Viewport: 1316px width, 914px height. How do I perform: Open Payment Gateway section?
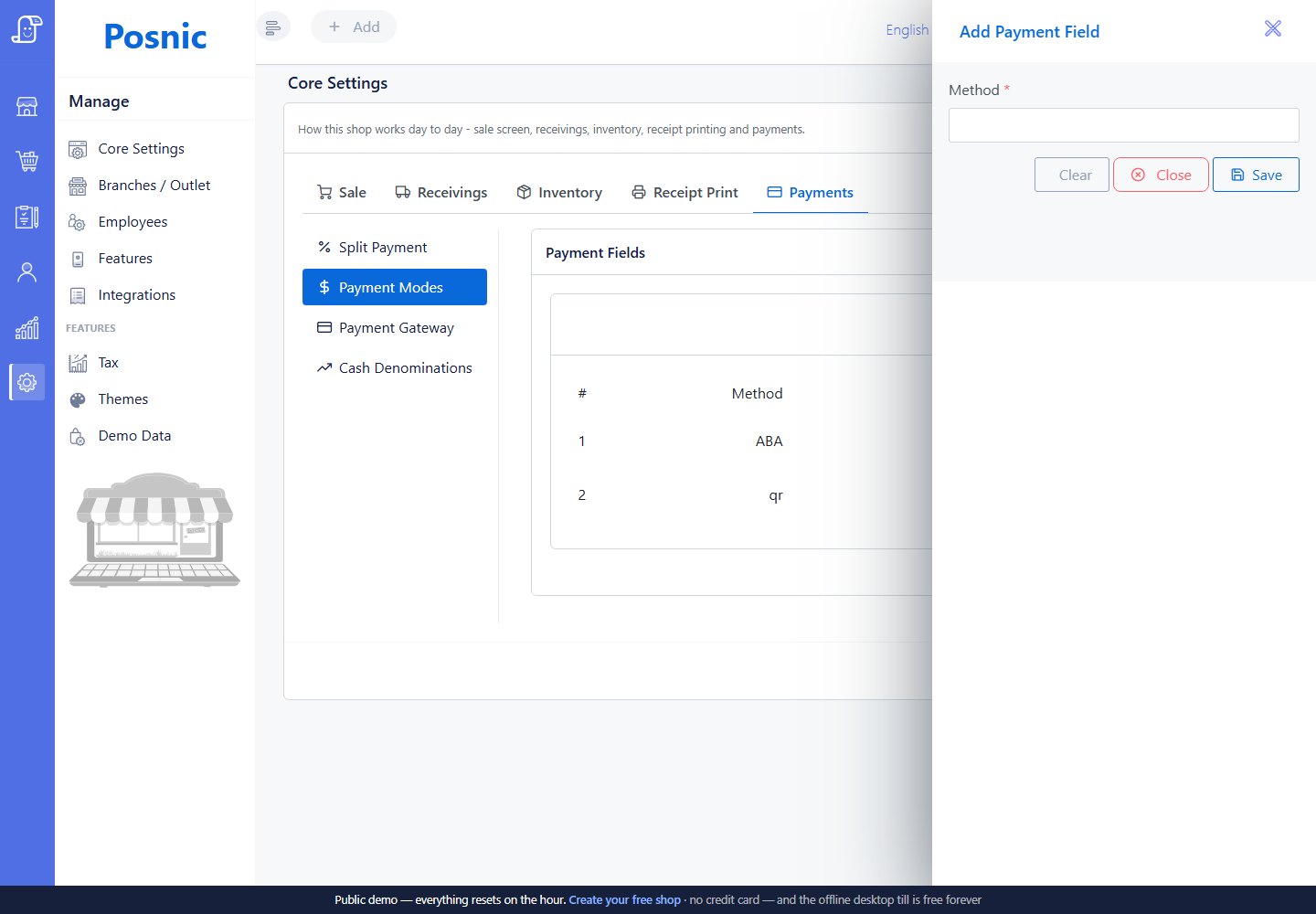coord(395,327)
